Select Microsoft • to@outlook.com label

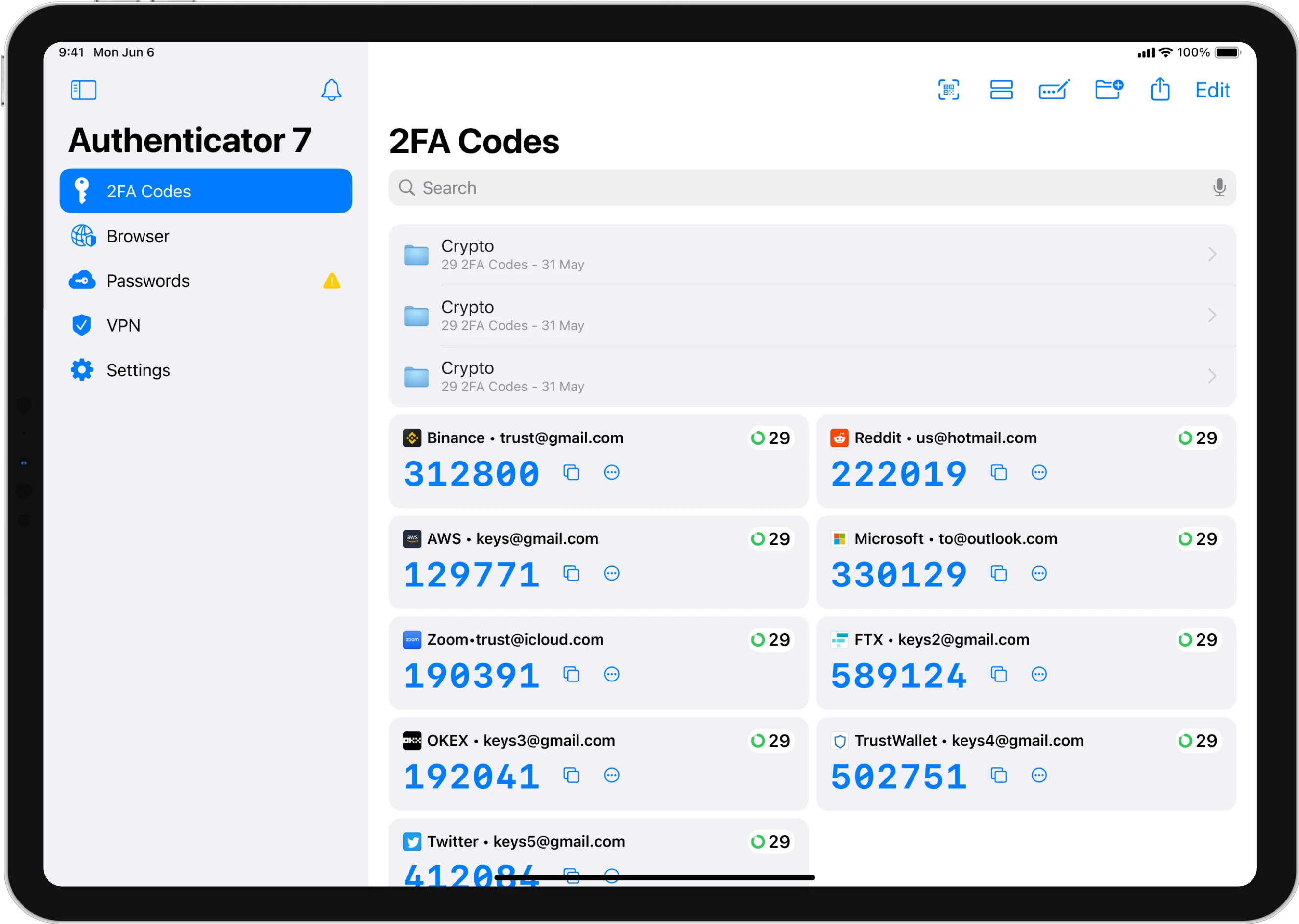(x=956, y=538)
